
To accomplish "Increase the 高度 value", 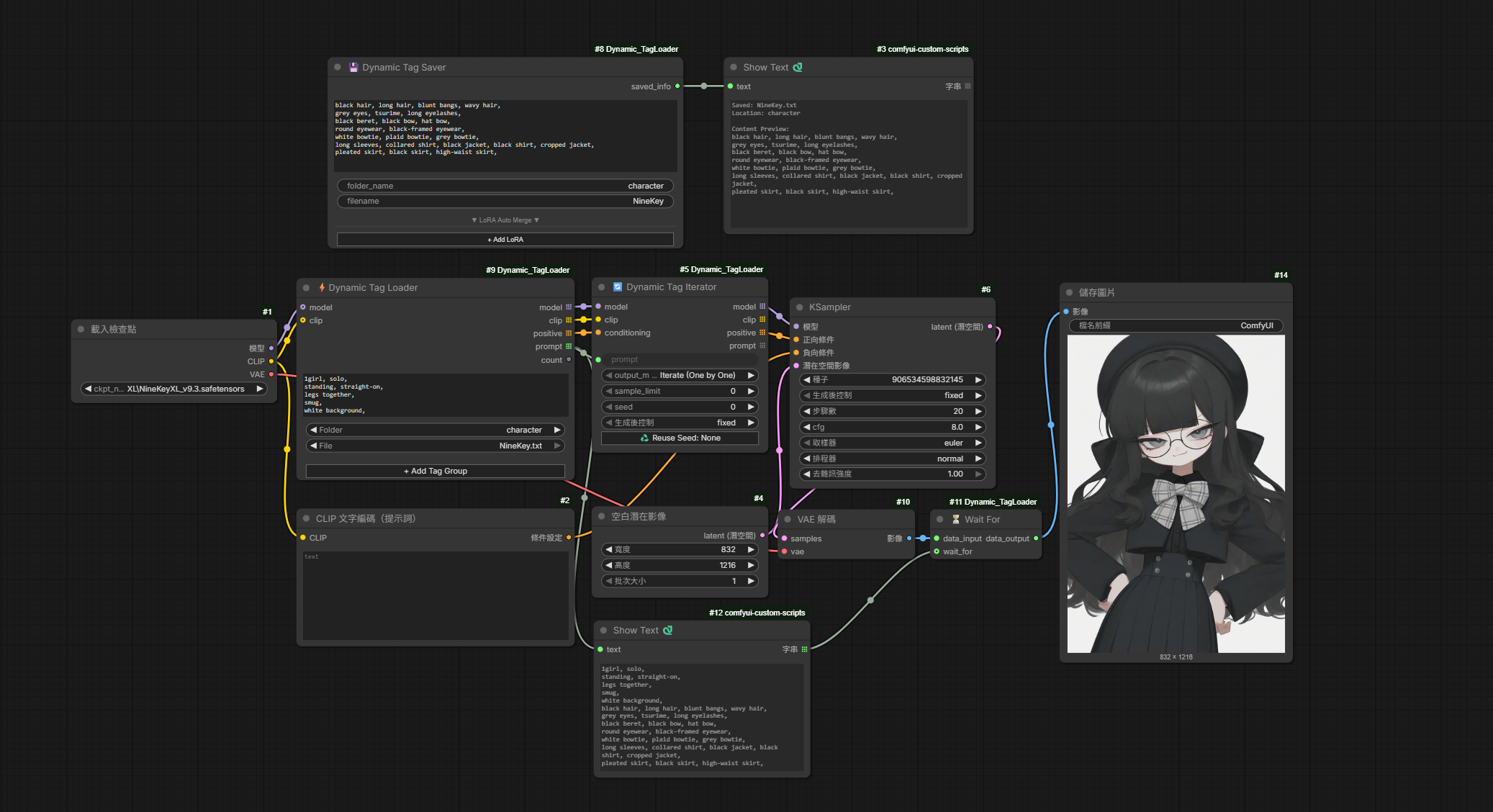I will point(751,566).
